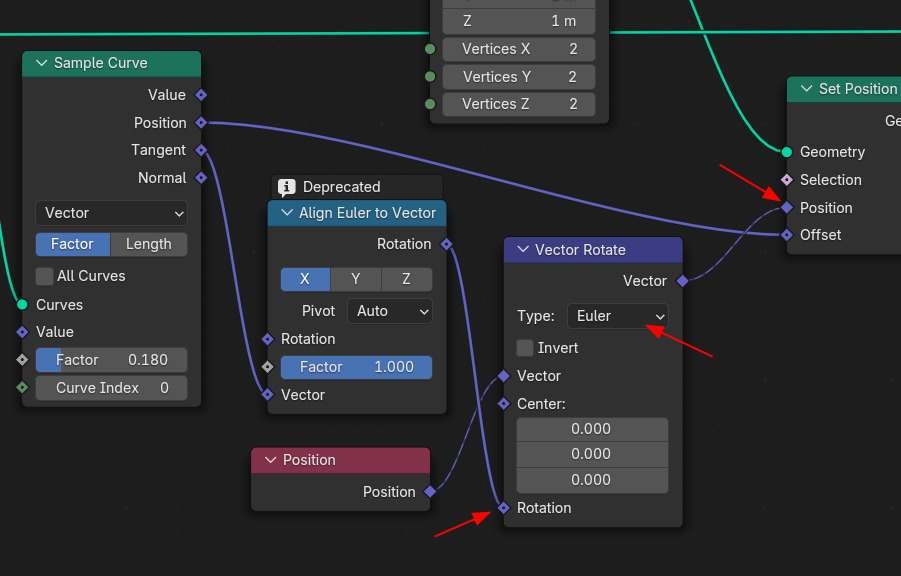Click Align Euler Vector input socket
Viewport: 901px width, 576px height.
click(x=268, y=394)
